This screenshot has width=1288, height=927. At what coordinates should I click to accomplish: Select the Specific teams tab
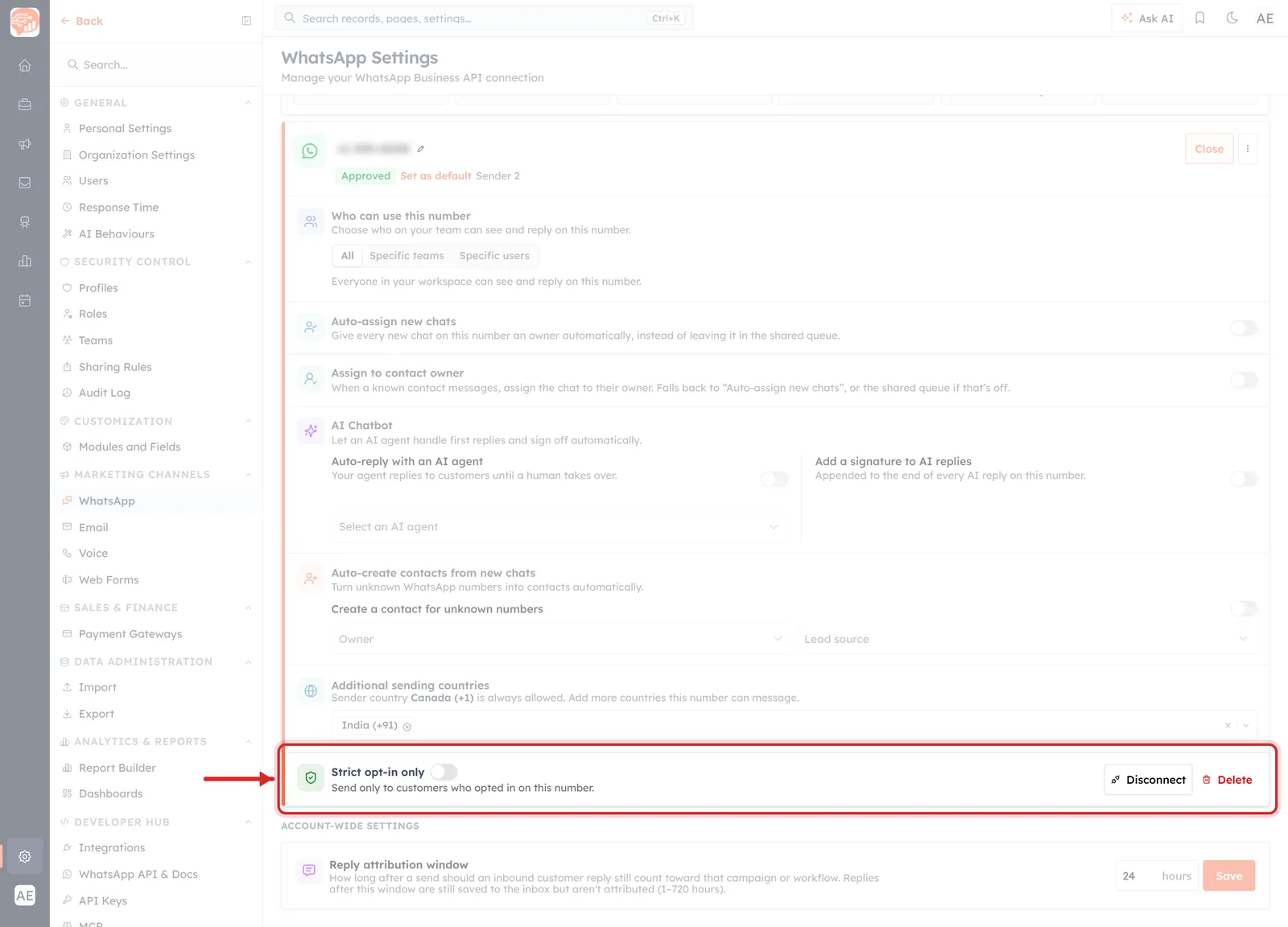tap(407, 256)
